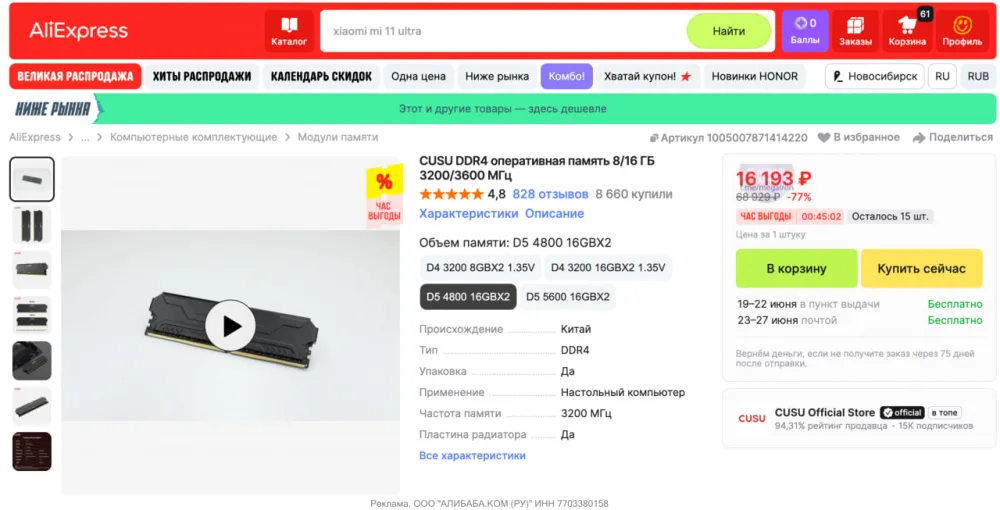Viewport: 1000px width, 510px height.
Task: Play the product video
Action: pyautogui.click(x=230, y=326)
